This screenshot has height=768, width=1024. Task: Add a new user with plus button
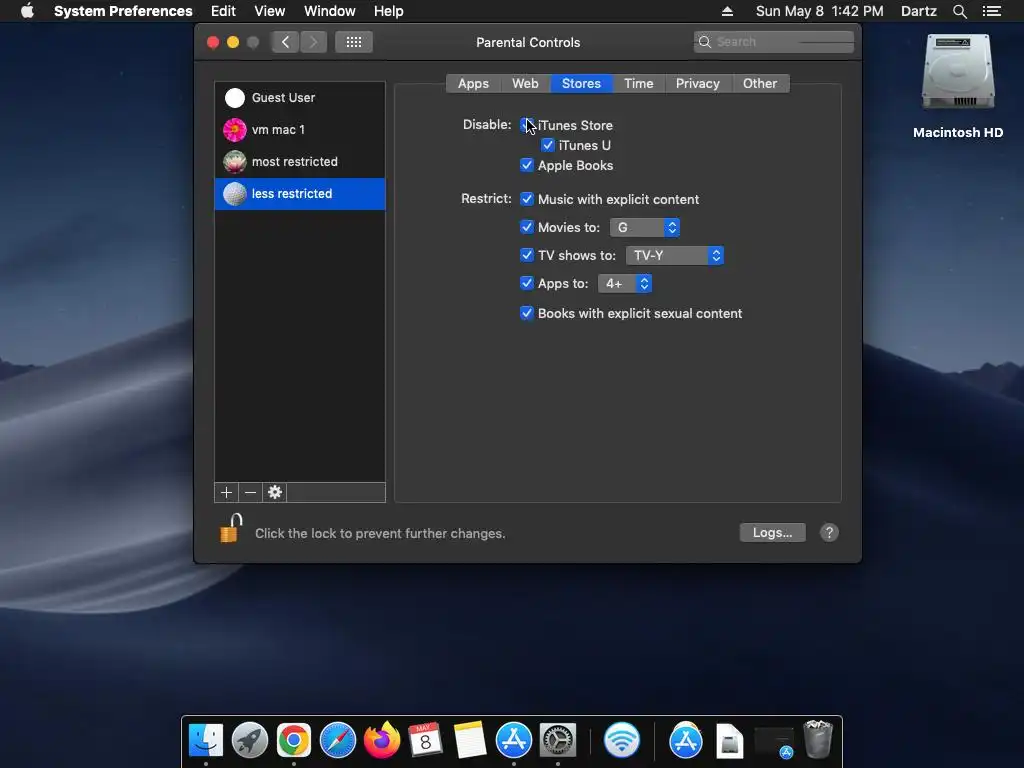click(226, 492)
